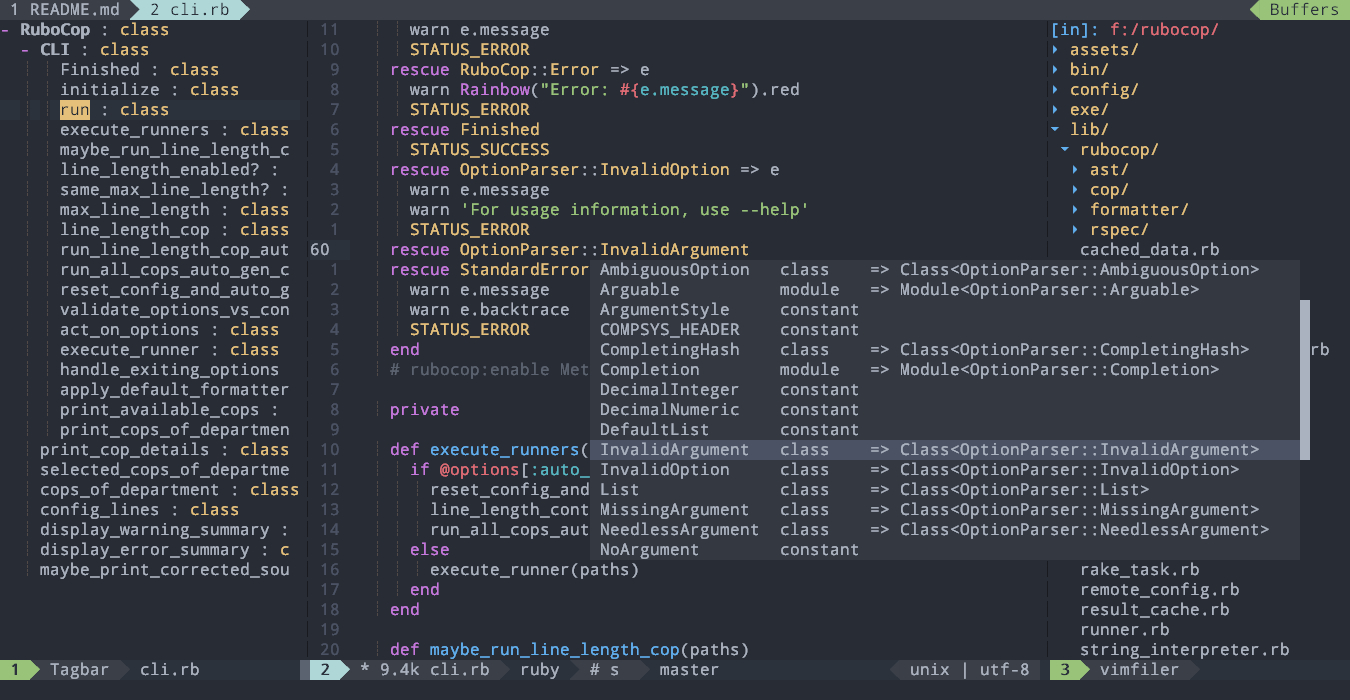Click the STATUS_SUCCESS constant in the code
This screenshot has width=1350, height=700.
tap(480, 150)
